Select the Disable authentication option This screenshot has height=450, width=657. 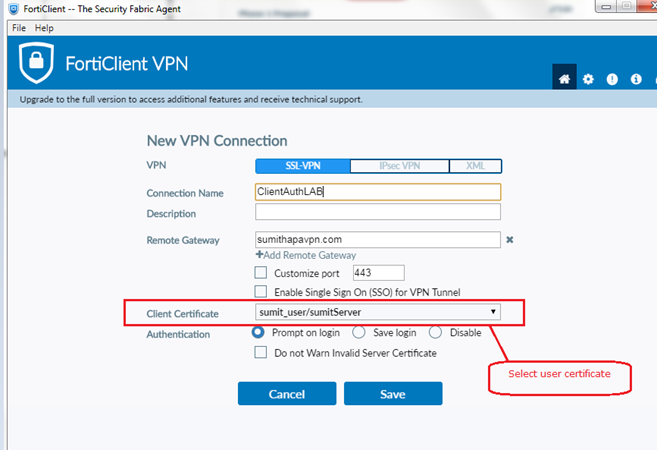click(435, 332)
